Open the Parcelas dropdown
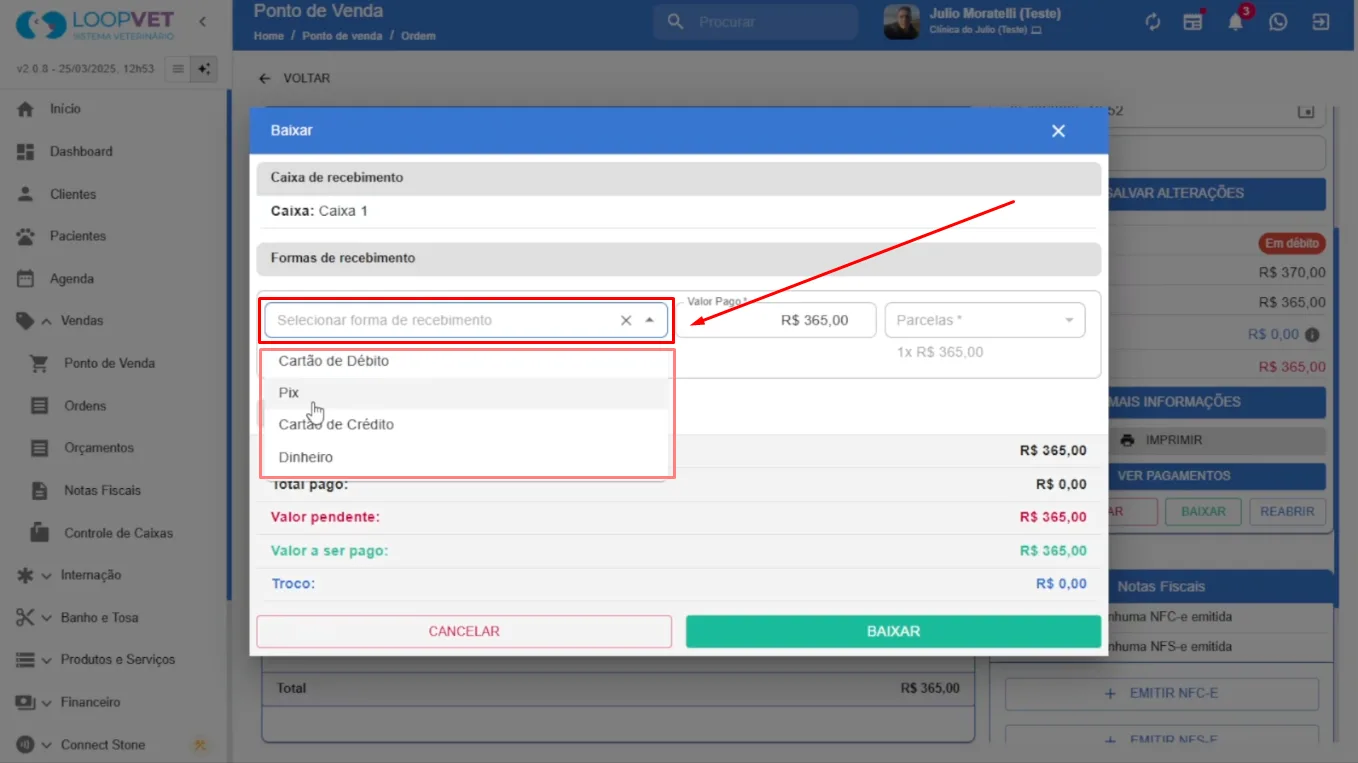Screen dimensions: 1358x763 (x=985, y=320)
